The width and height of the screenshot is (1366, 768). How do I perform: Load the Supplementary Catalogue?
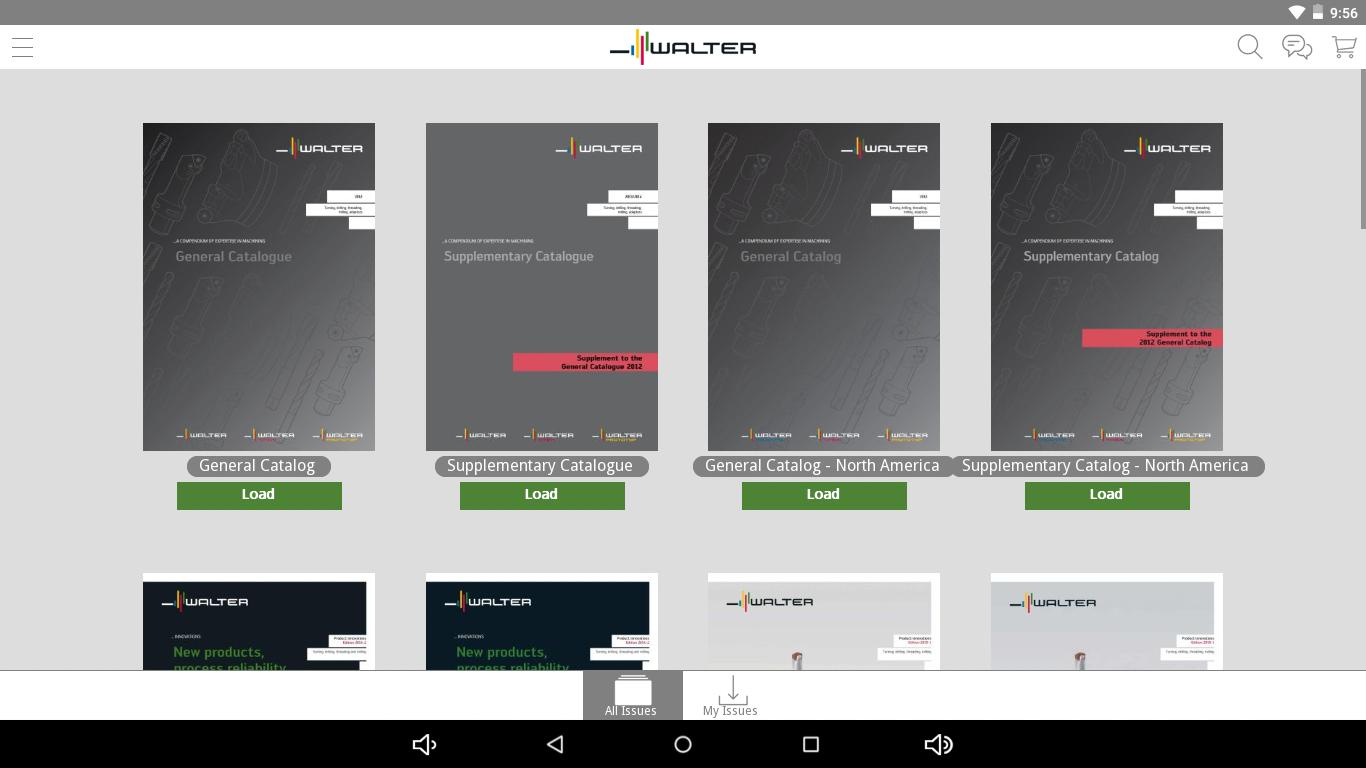tap(542, 495)
